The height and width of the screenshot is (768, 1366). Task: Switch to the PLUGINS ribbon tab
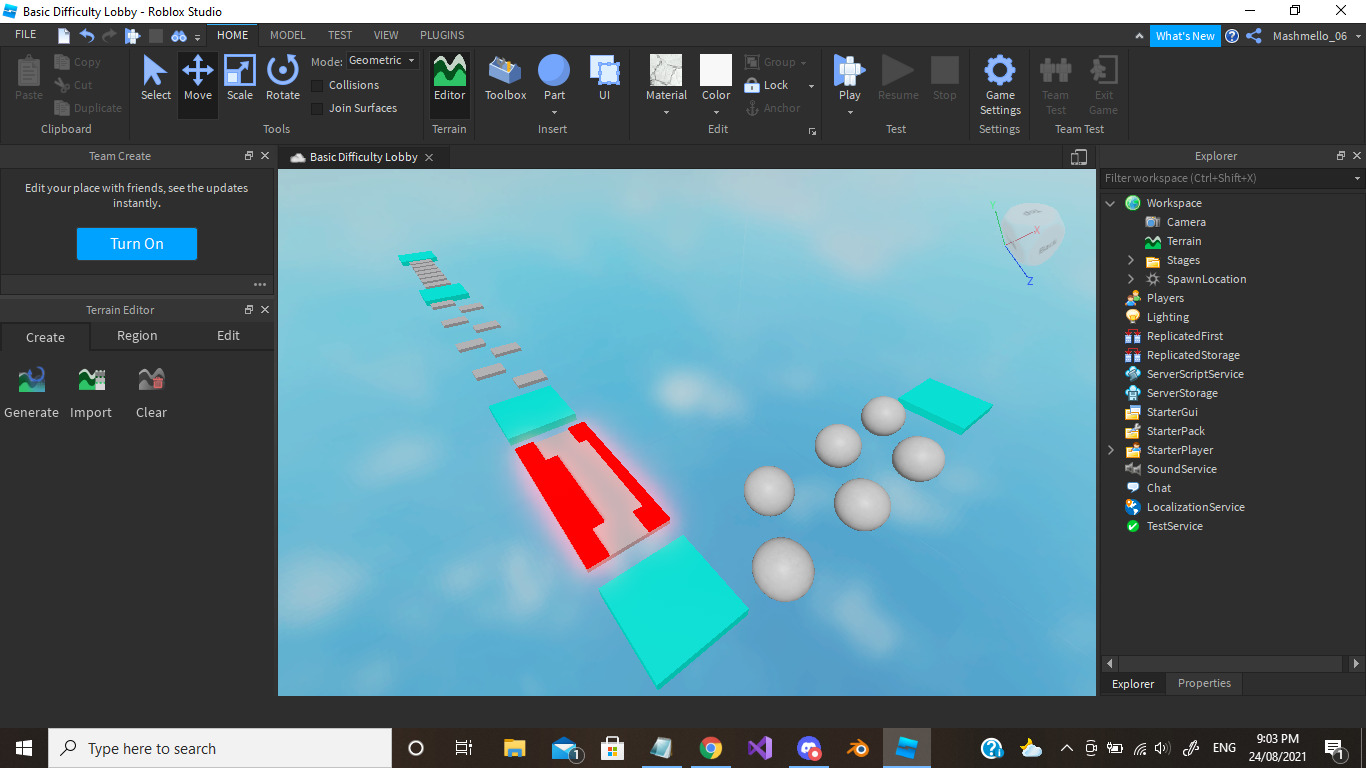[x=442, y=35]
